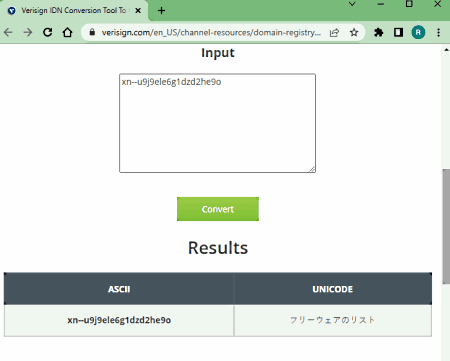Open the profile avatar R menu
The image size is (450, 361).
(418, 32)
